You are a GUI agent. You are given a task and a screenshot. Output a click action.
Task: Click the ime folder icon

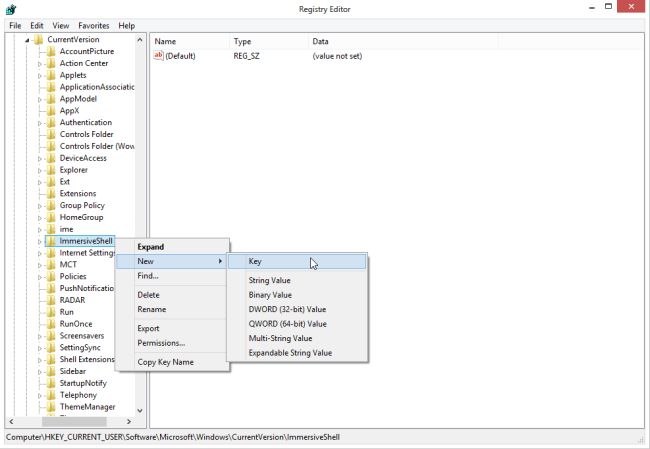51,229
